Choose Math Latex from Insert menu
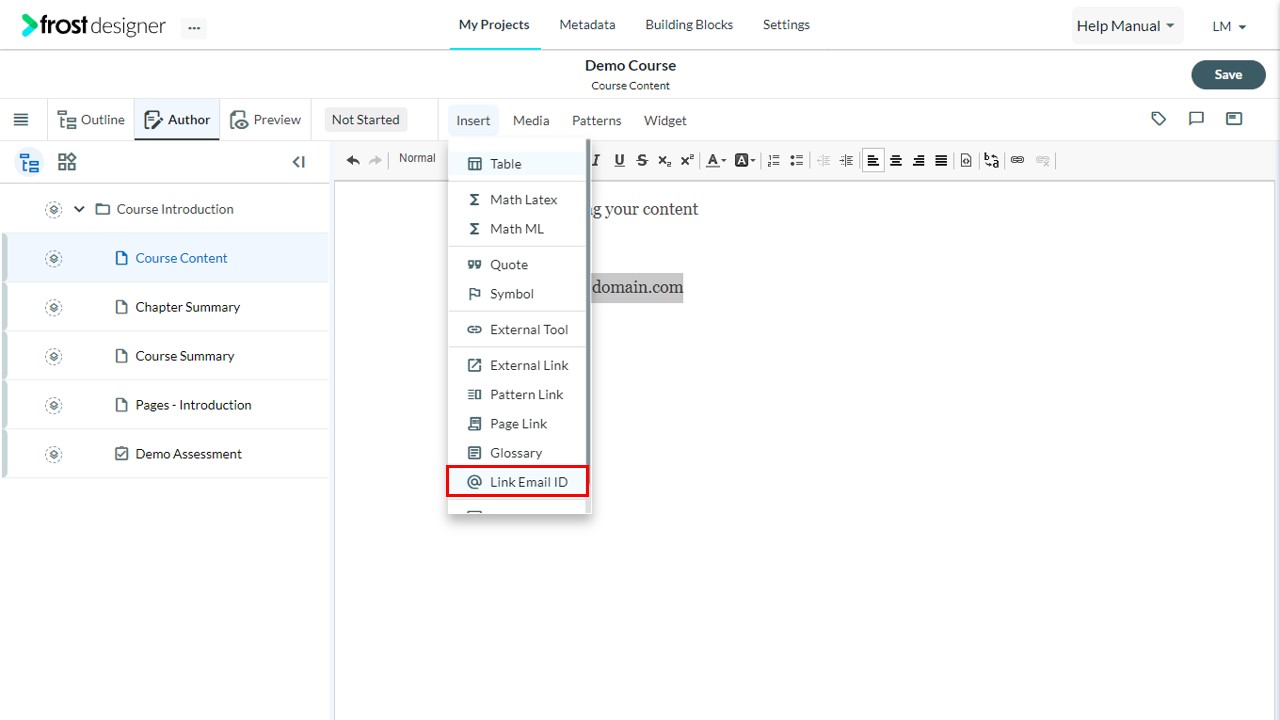 [517, 200]
